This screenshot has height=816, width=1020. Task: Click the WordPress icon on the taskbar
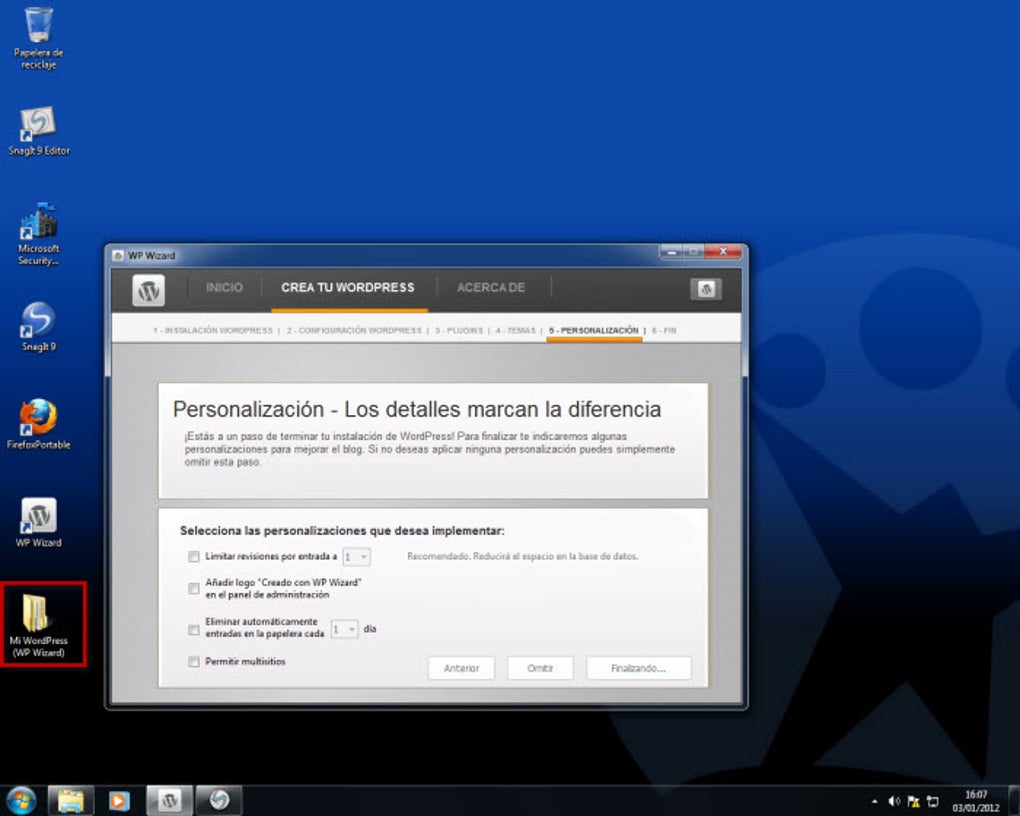click(169, 800)
